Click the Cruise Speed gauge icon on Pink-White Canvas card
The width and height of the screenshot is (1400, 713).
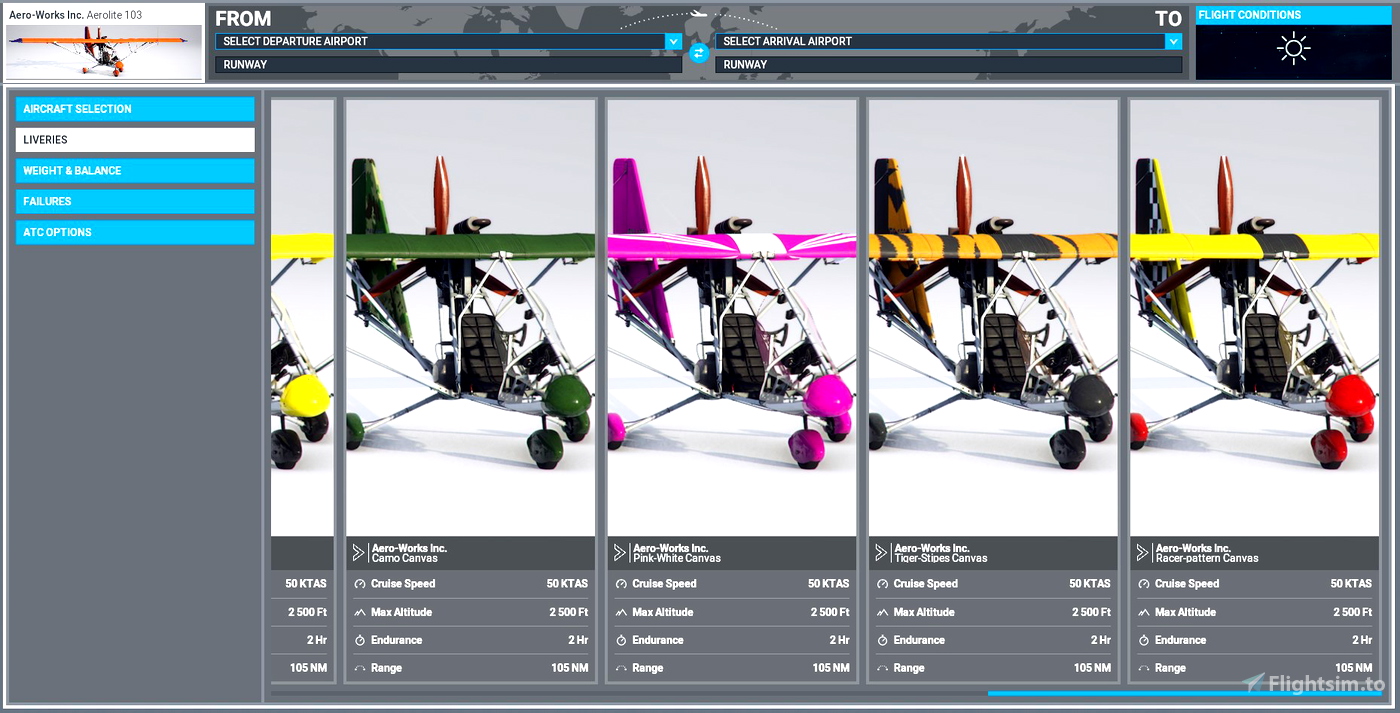coord(620,584)
